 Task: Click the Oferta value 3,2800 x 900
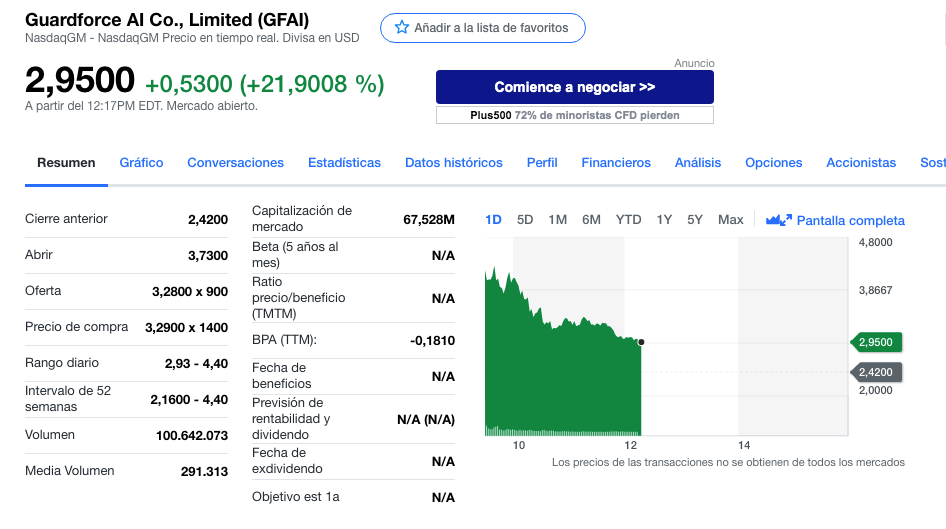[x=190, y=292]
